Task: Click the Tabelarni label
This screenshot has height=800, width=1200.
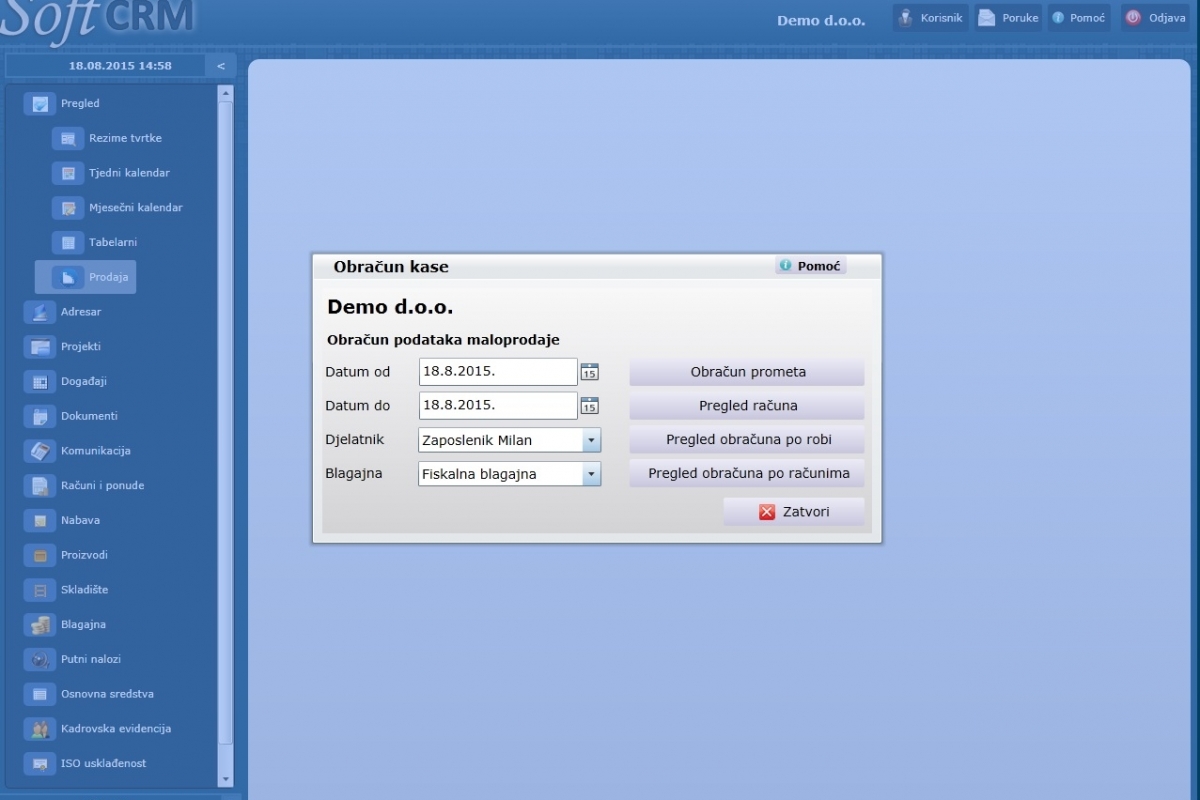Action: click(113, 242)
